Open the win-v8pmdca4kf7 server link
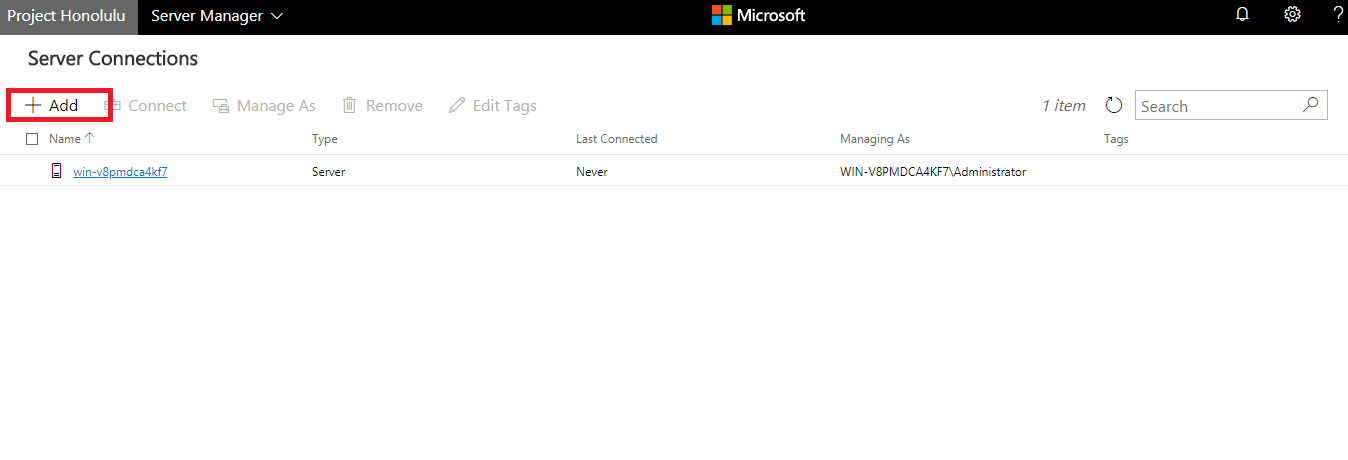The width and height of the screenshot is (1348, 460). (120, 172)
